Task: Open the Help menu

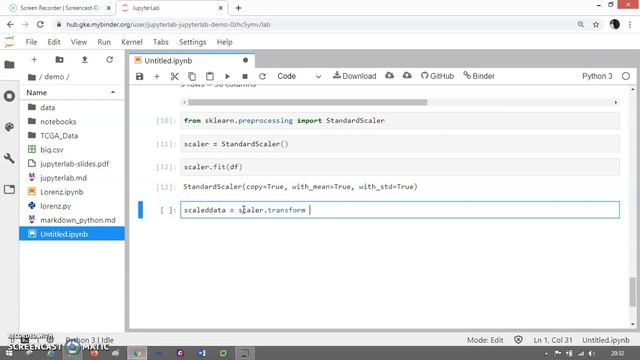Action: 224,42
